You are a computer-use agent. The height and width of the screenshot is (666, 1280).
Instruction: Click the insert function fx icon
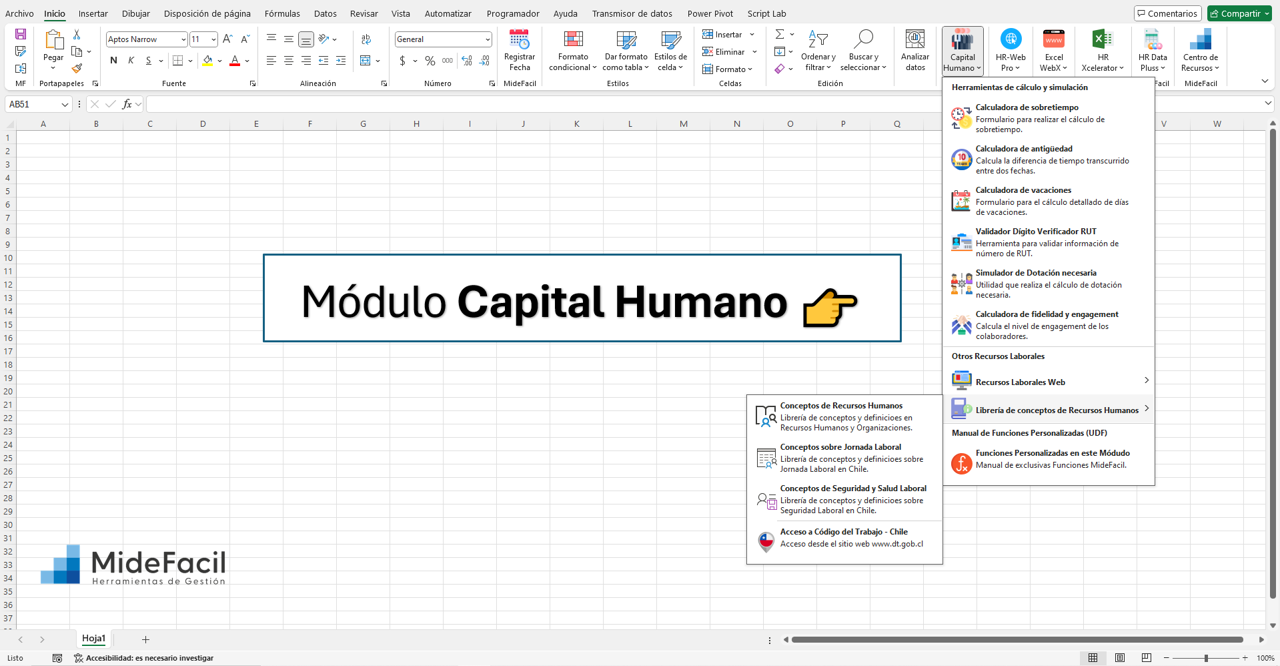click(x=127, y=104)
